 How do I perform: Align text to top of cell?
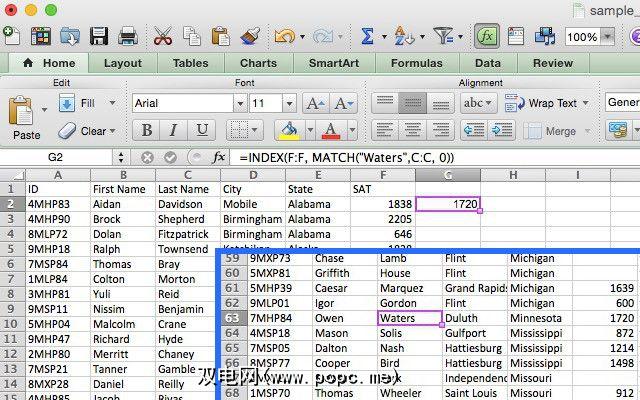coord(385,103)
